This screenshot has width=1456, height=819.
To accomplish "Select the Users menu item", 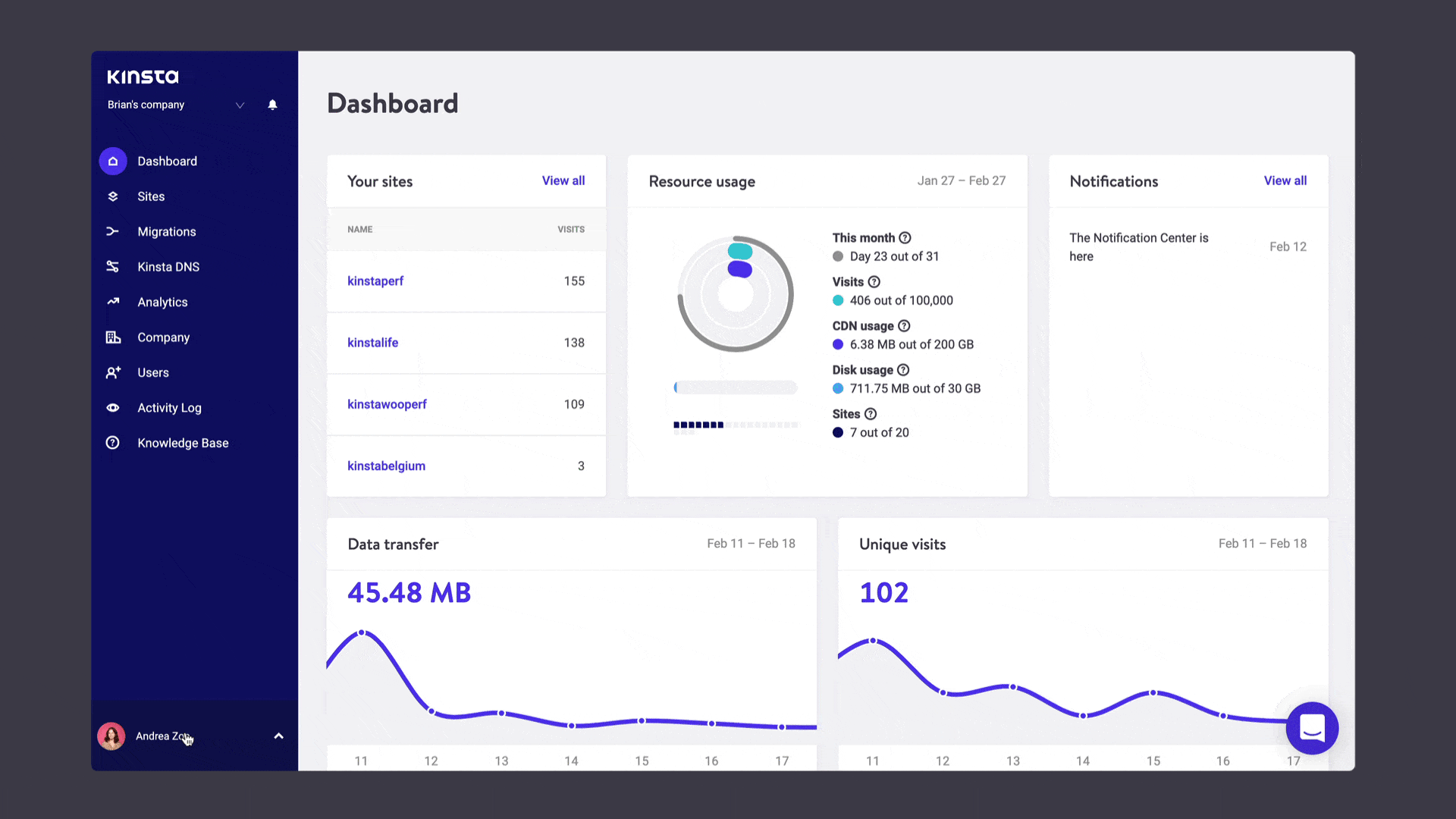I will [x=152, y=372].
